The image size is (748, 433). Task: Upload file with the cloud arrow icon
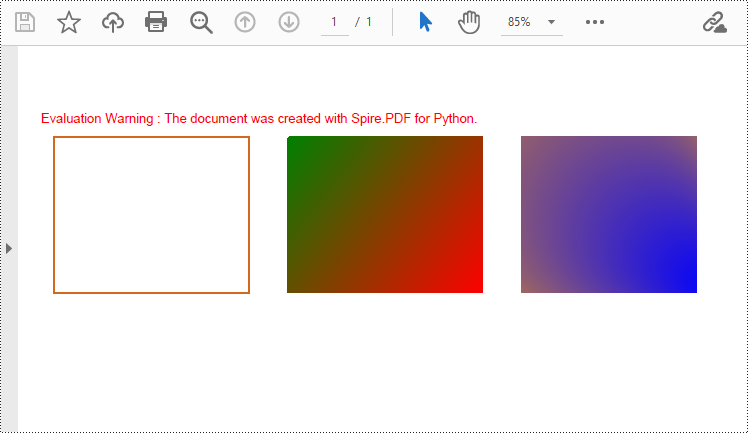113,22
